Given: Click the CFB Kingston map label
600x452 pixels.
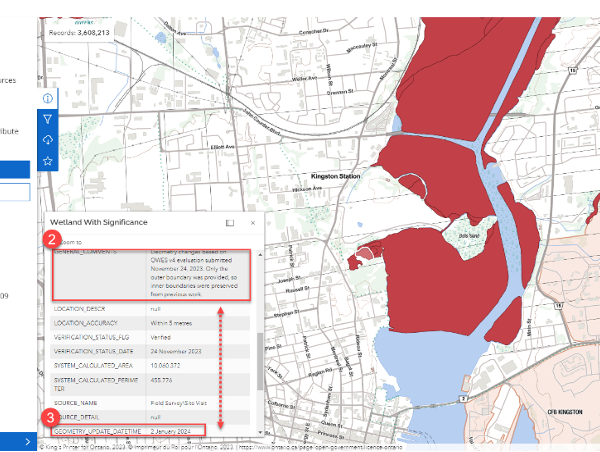Looking at the screenshot, I should [564, 409].
